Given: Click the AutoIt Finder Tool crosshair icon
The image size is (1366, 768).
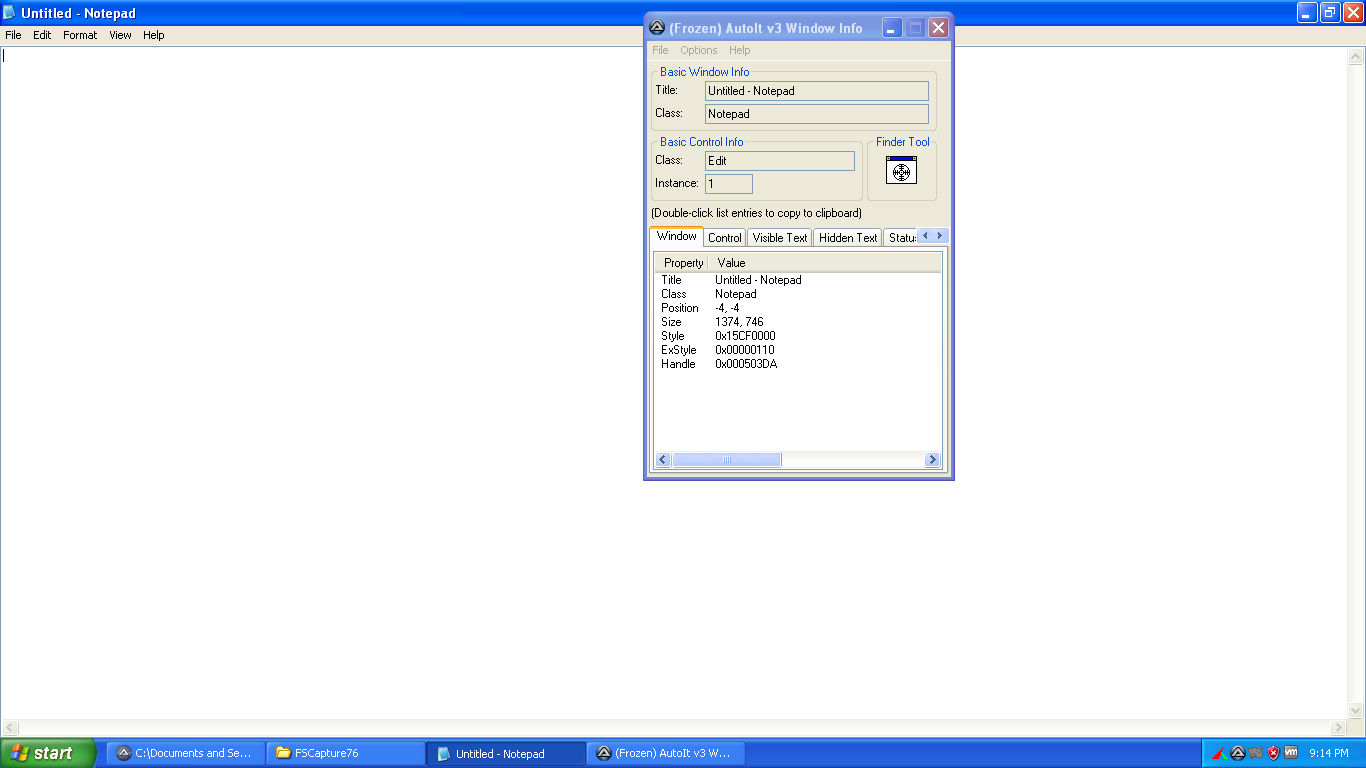Looking at the screenshot, I should pos(901,171).
